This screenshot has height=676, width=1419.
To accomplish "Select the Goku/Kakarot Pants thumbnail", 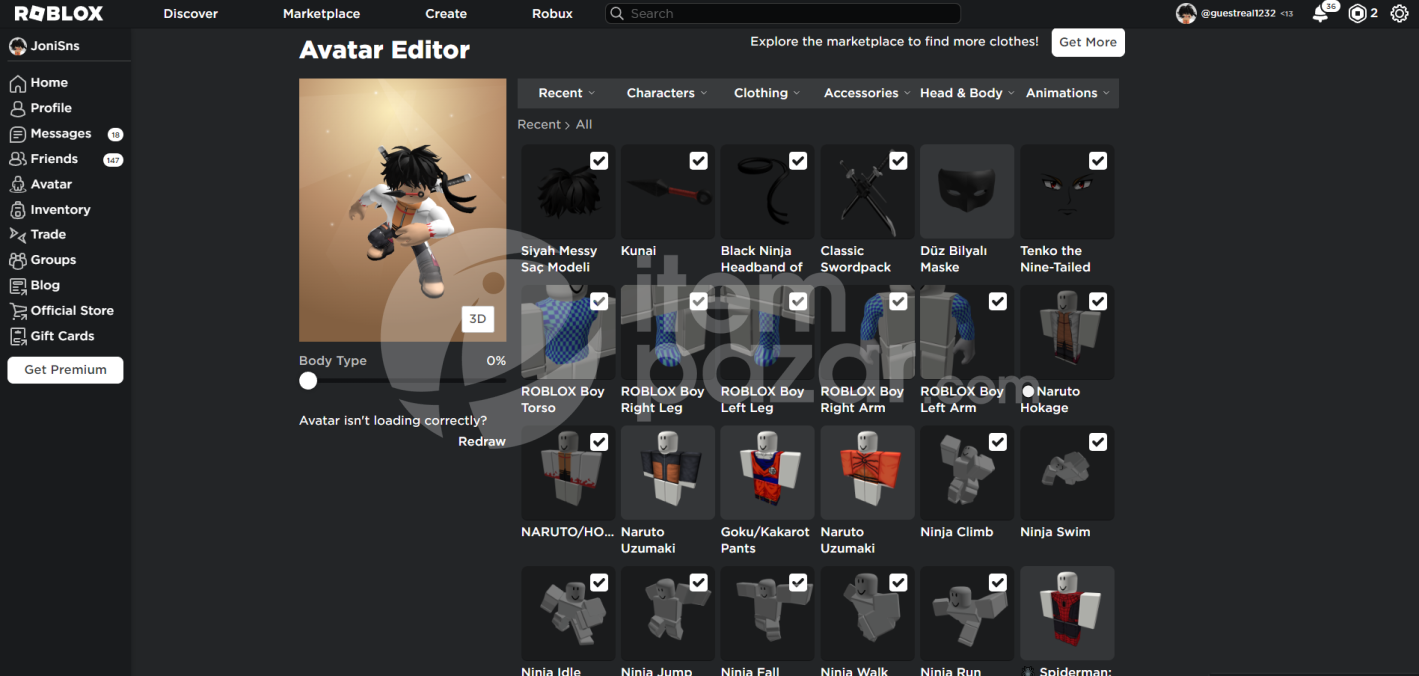I will pos(767,473).
